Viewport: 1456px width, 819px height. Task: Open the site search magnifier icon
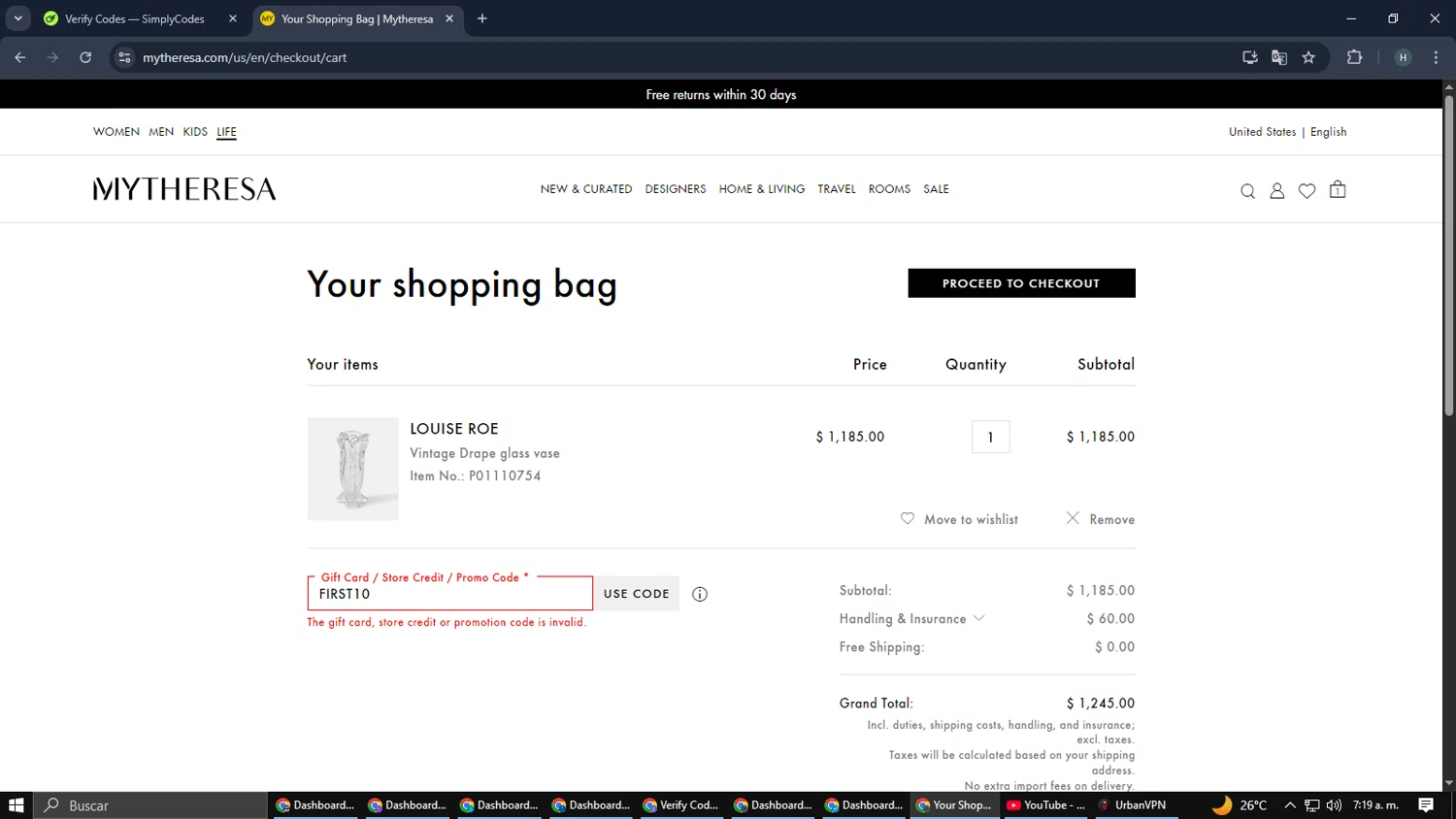click(1247, 191)
